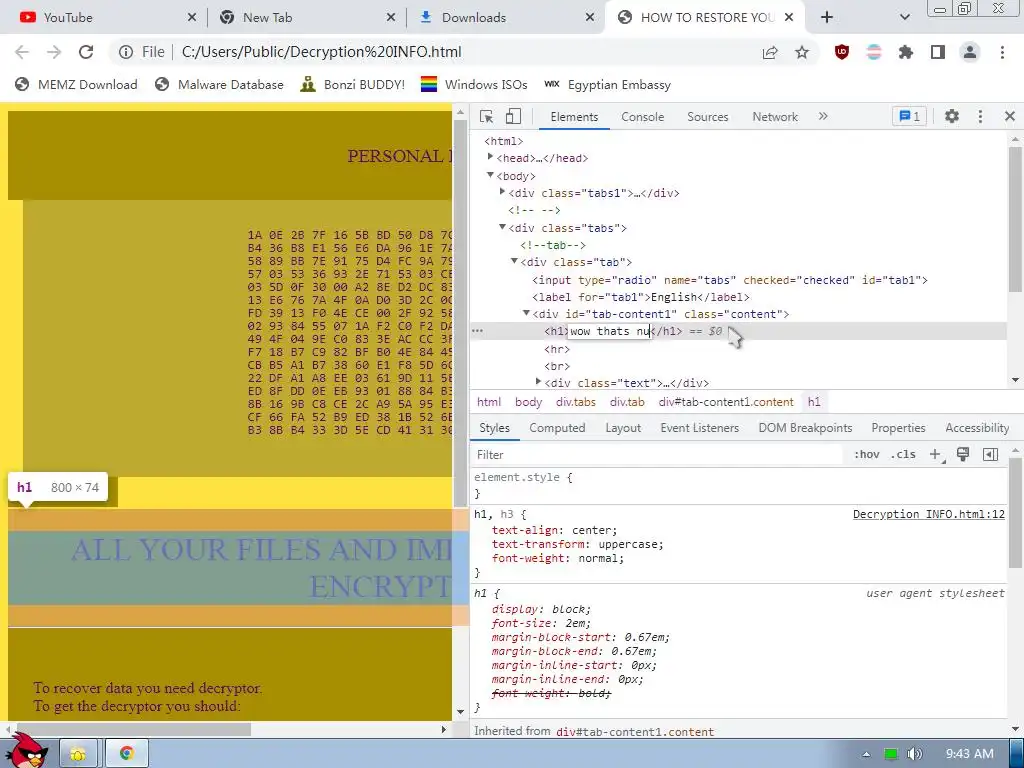Close the DevTools panel
The height and width of the screenshot is (768, 1024).
(x=1010, y=116)
